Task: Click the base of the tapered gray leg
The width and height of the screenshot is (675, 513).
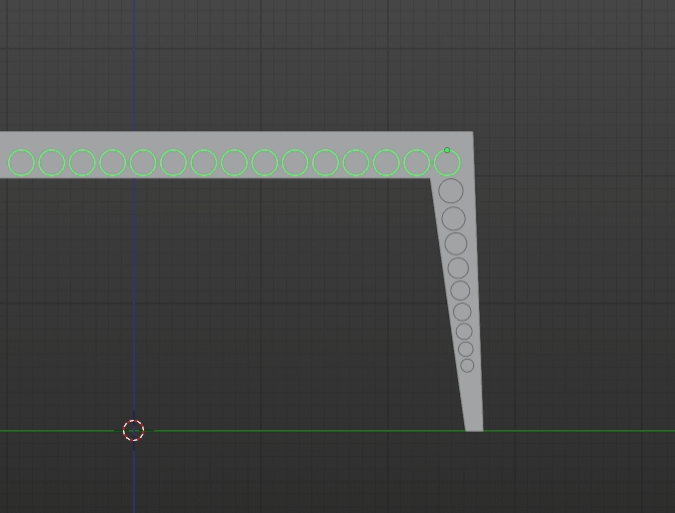Action: click(474, 425)
